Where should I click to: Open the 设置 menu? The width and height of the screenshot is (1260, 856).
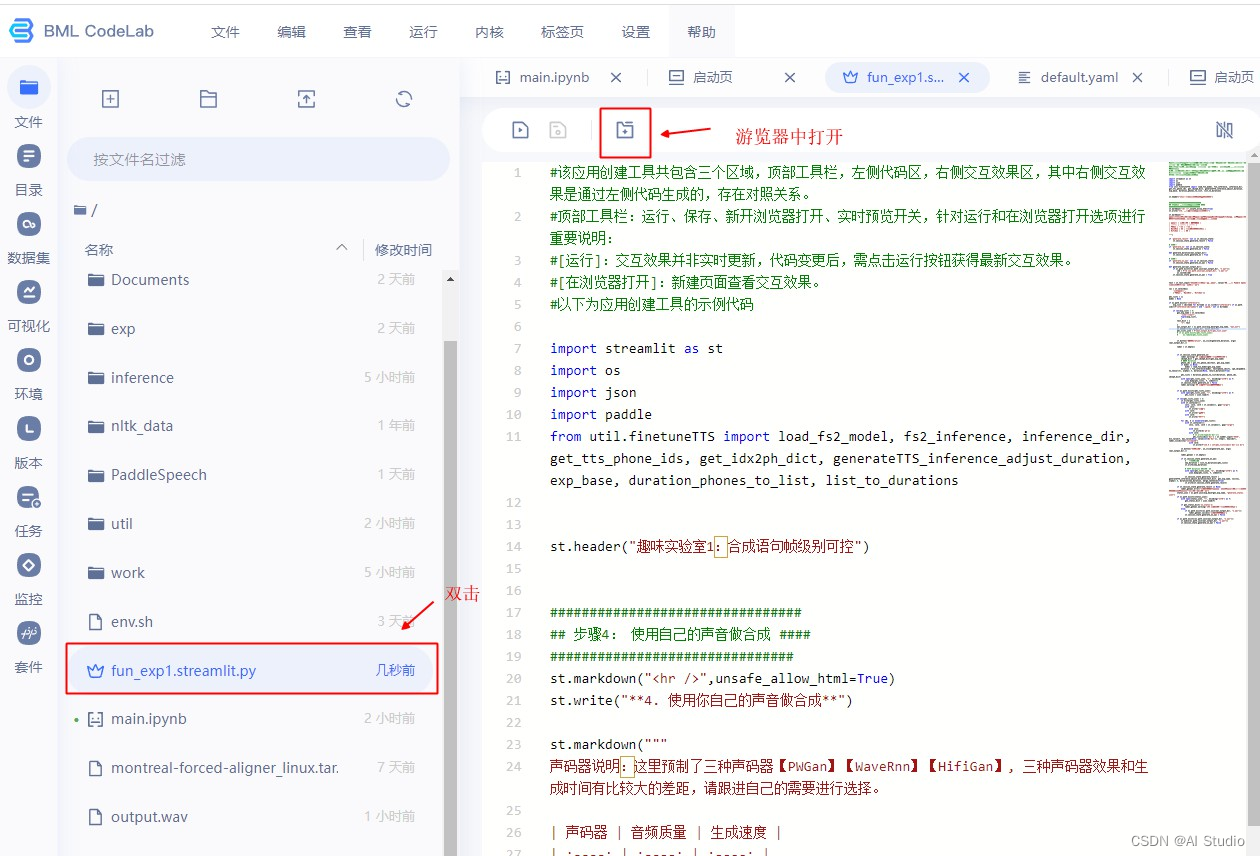coord(636,32)
